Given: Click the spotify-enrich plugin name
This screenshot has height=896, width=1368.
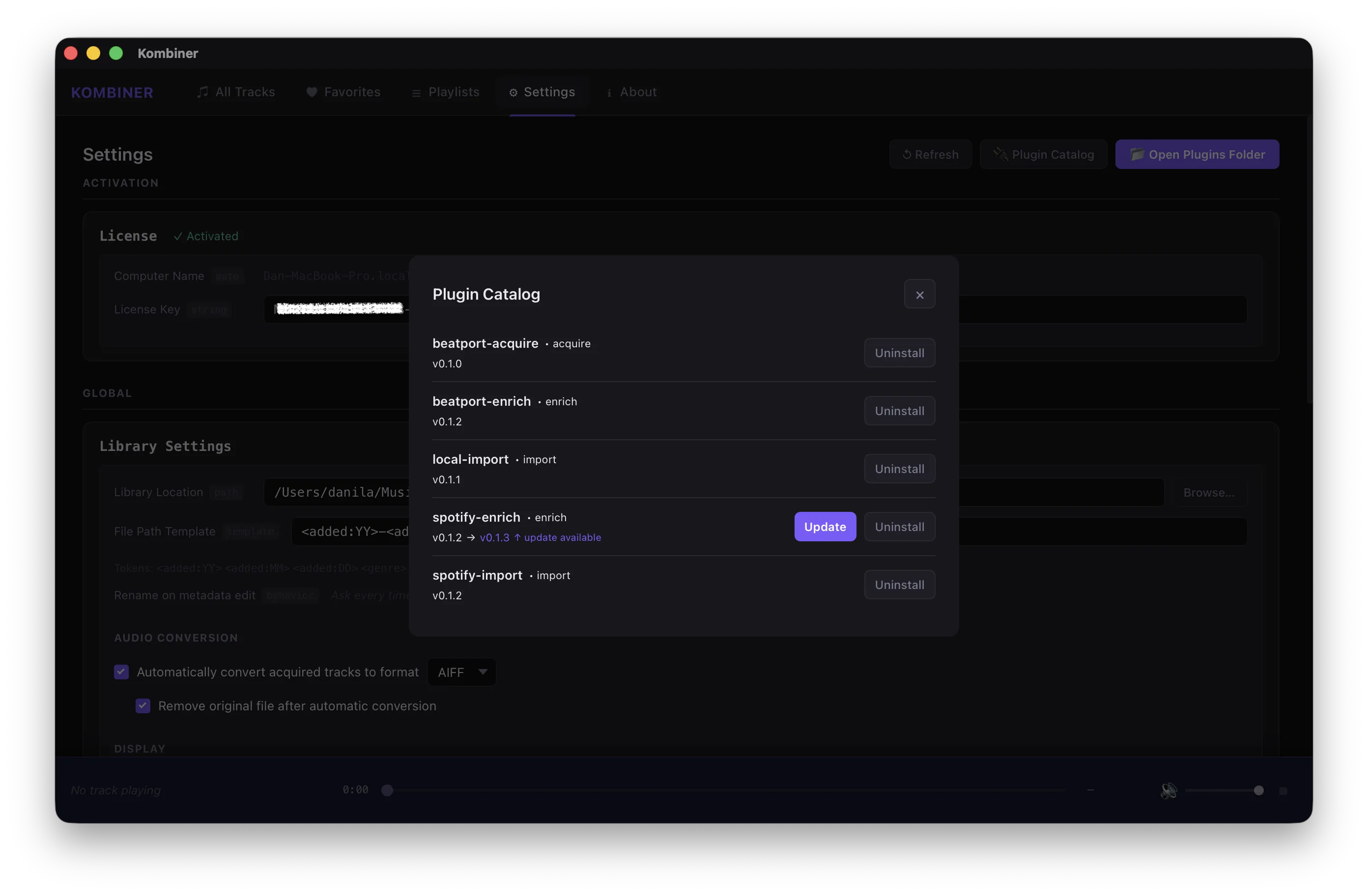Looking at the screenshot, I should (476, 517).
